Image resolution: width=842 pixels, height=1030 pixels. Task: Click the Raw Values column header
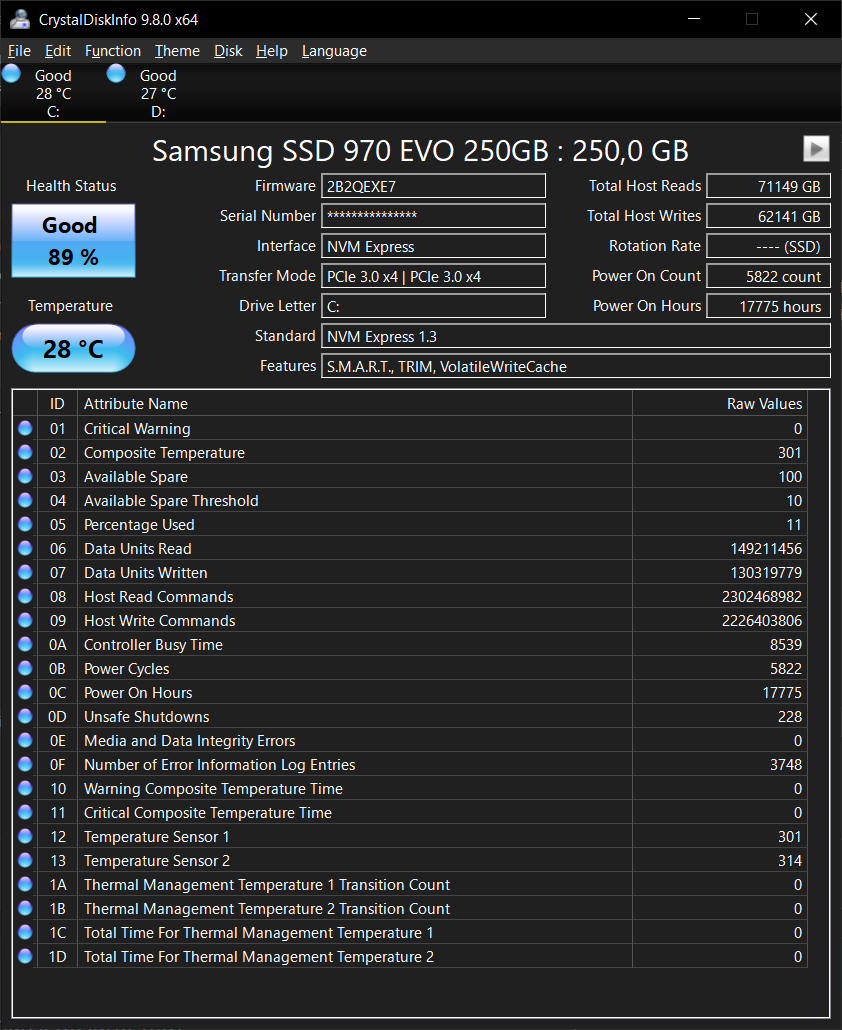(x=720, y=403)
